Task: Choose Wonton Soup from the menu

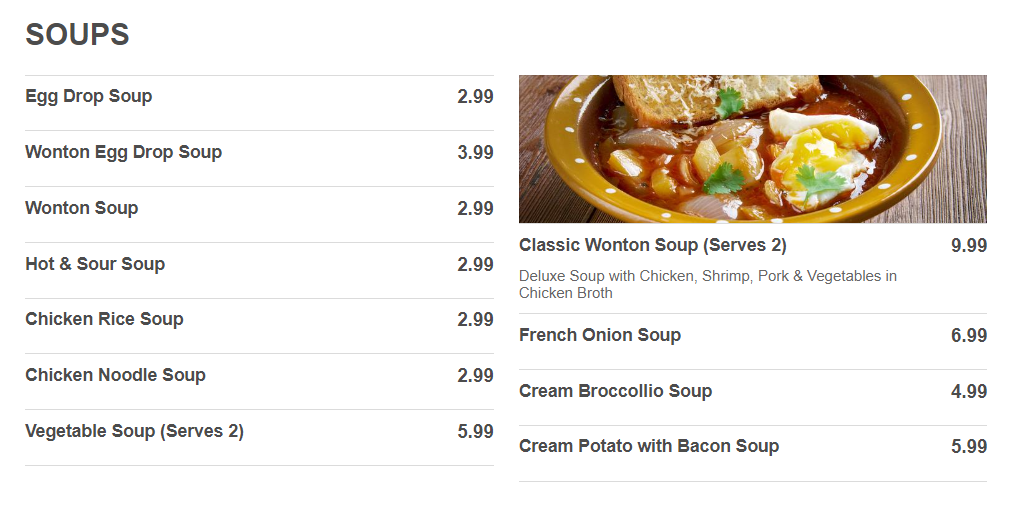Action: (x=82, y=209)
